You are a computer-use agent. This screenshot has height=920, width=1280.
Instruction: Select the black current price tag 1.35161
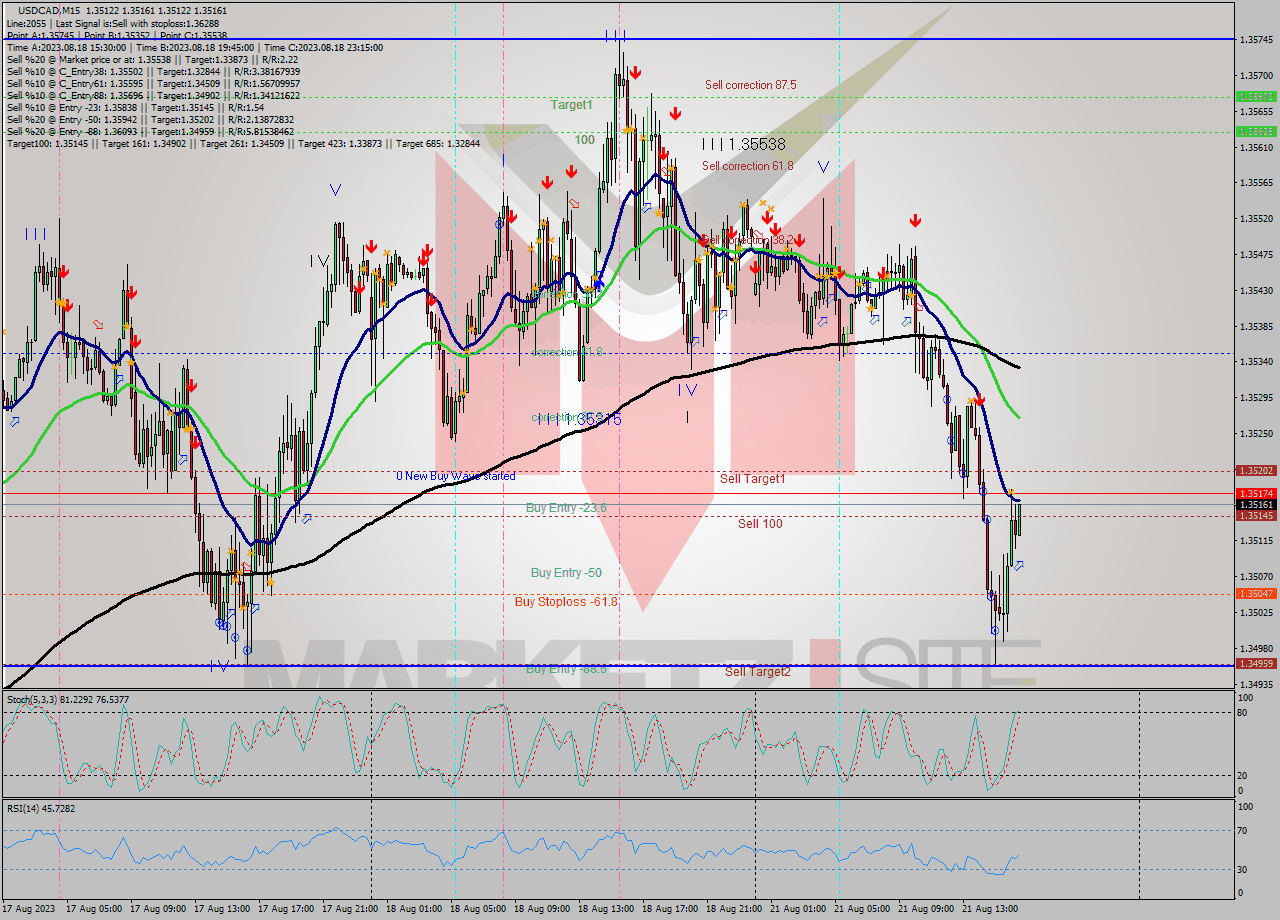click(x=1257, y=503)
